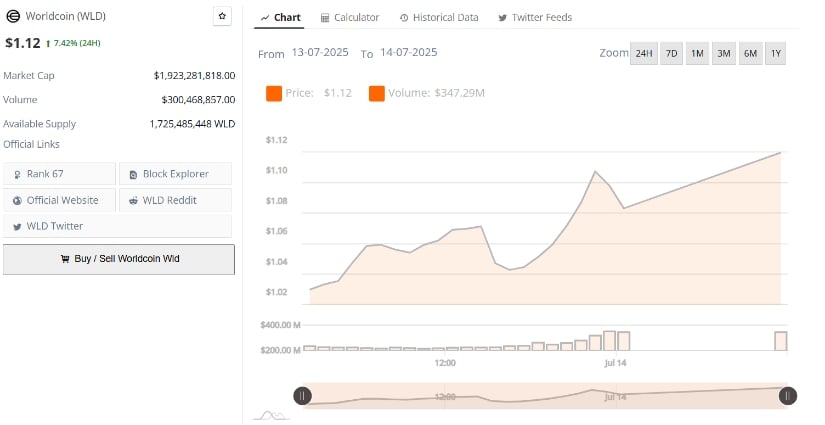Open the Official Website link

pyautogui.click(x=59, y=200)
